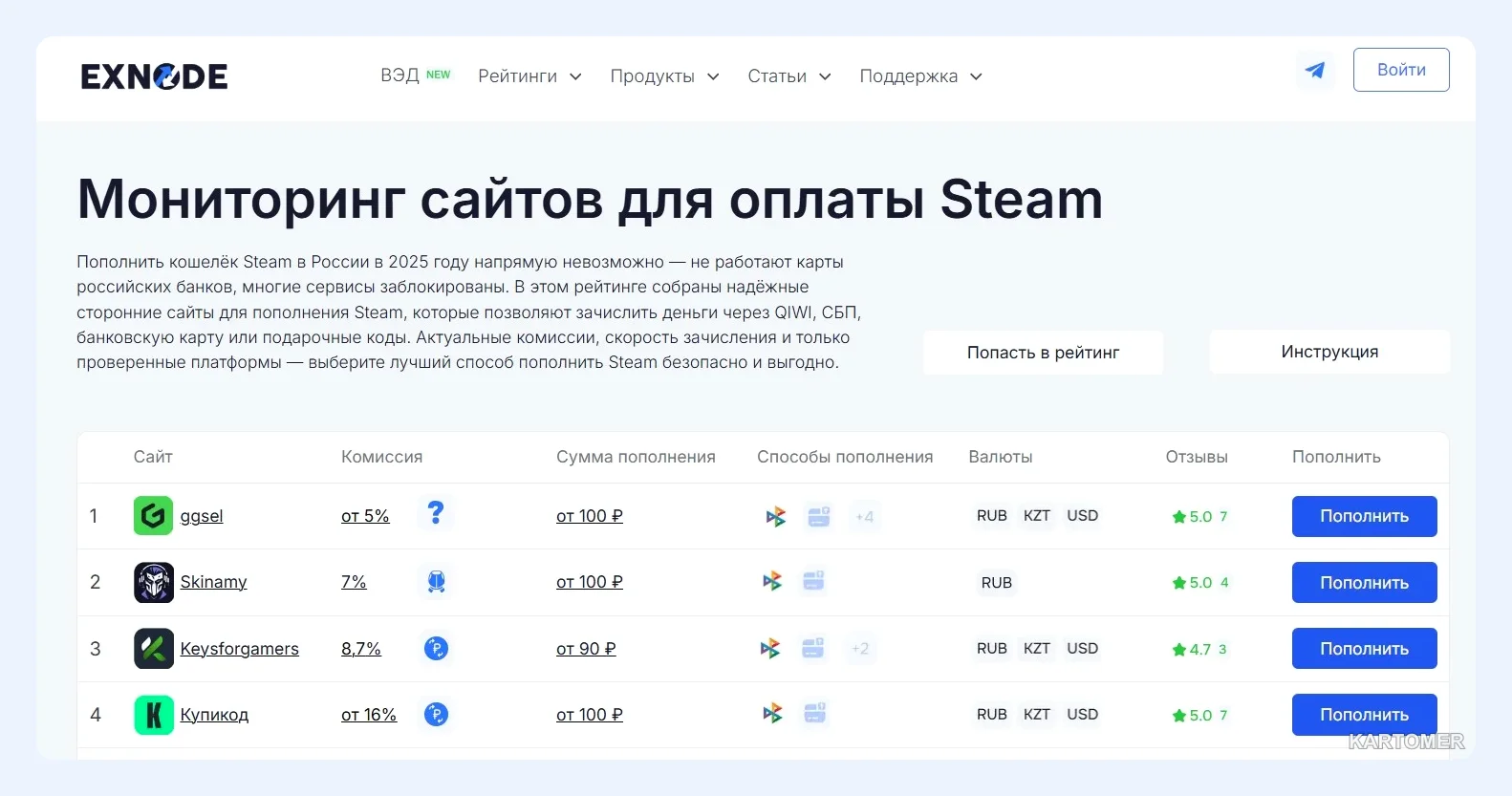The height and width of the screenshot is (796, 1512).
Task: Click Пополнить button for ggsel
Action: (x=1364, y=516)
